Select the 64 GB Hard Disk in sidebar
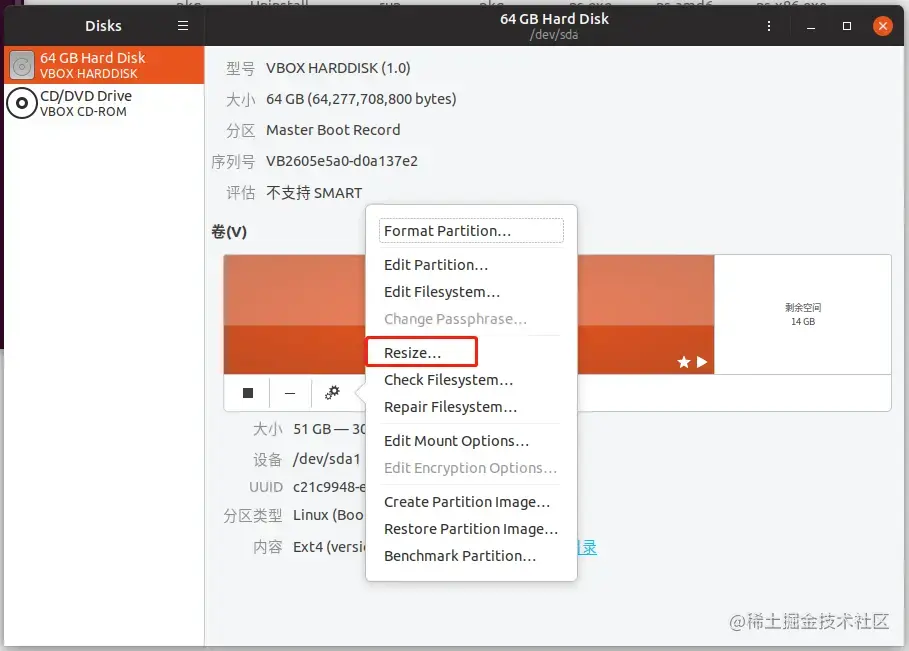Viewport: 909px width, 651px height. point(104,65)
